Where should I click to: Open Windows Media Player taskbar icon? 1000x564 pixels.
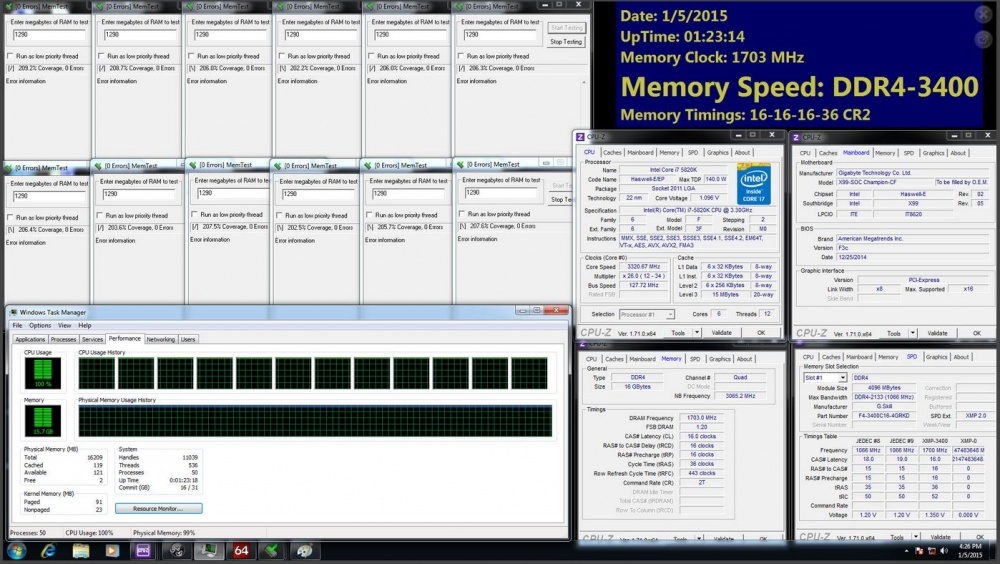coord(112,551)
